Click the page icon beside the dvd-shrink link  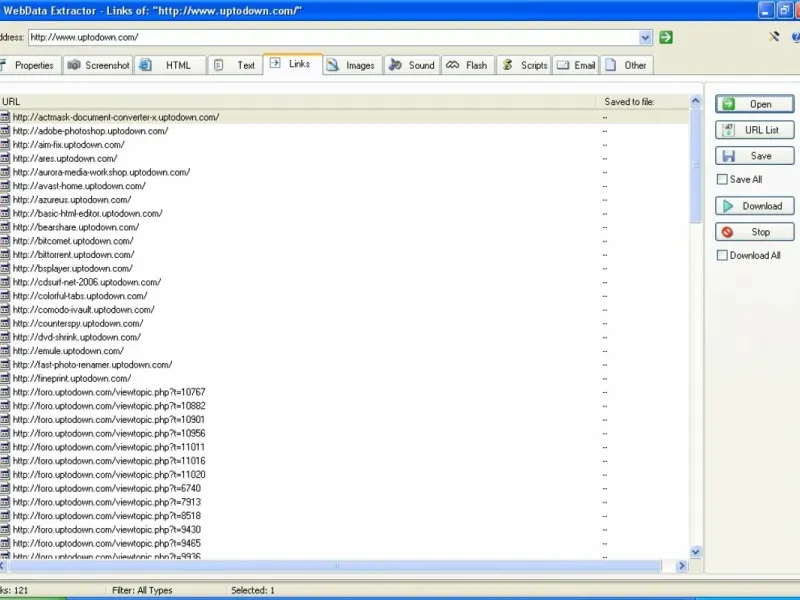[5, 337]
